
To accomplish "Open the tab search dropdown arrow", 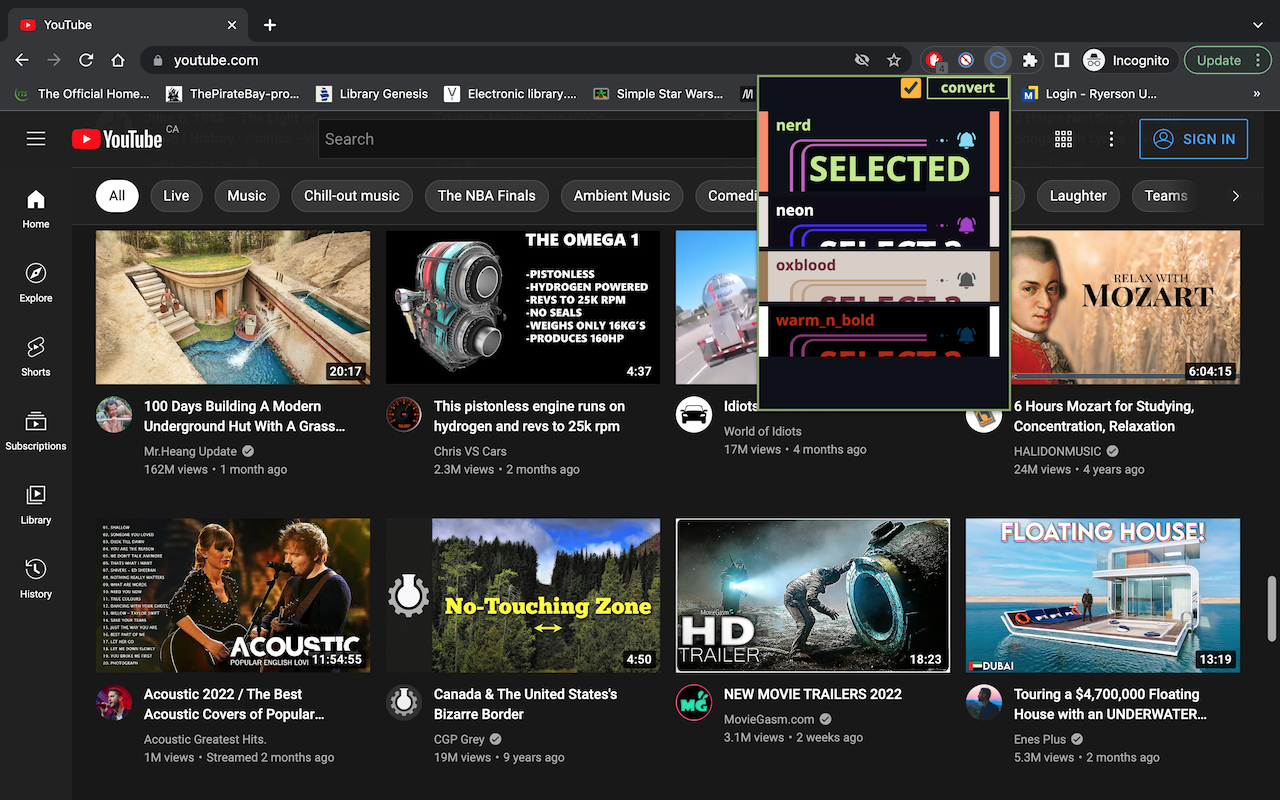I will [x=1258, y=25].
